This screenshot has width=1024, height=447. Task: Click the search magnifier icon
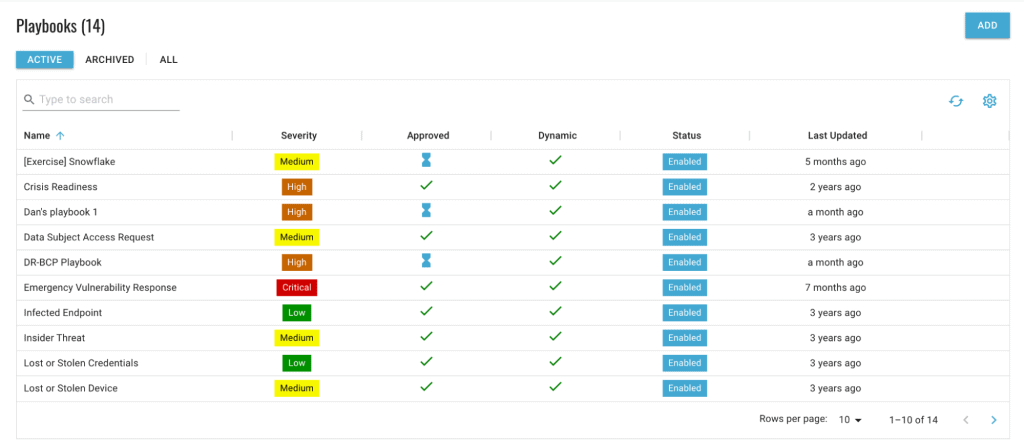tap(29, 100)
